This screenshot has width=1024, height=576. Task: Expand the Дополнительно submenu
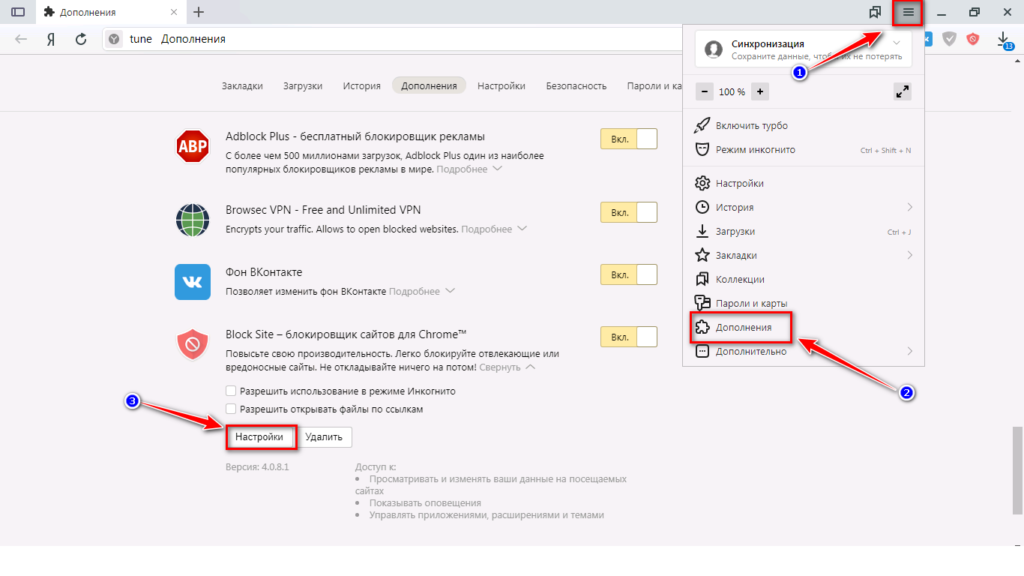(x=803, y=351)
